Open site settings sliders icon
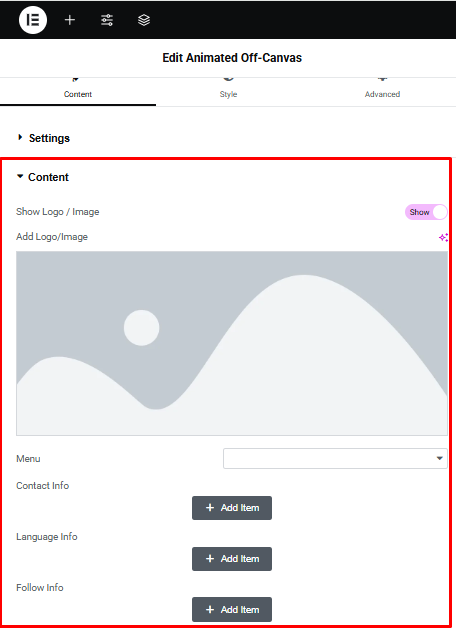This screenshot has width=456, height=633. pos(107,20)
